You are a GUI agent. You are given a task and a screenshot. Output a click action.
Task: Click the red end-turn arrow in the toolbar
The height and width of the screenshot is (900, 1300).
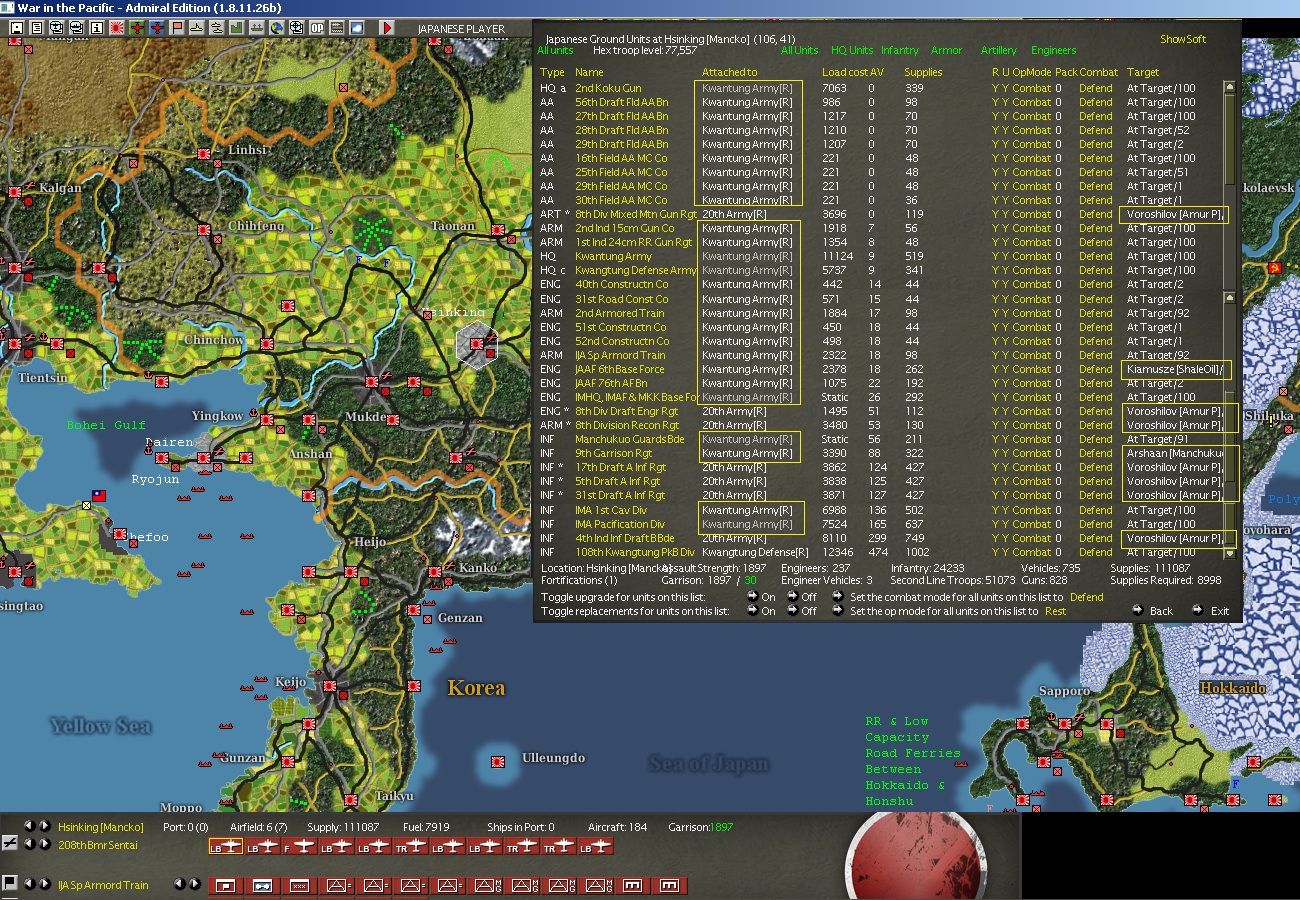(x=387, y=27)
